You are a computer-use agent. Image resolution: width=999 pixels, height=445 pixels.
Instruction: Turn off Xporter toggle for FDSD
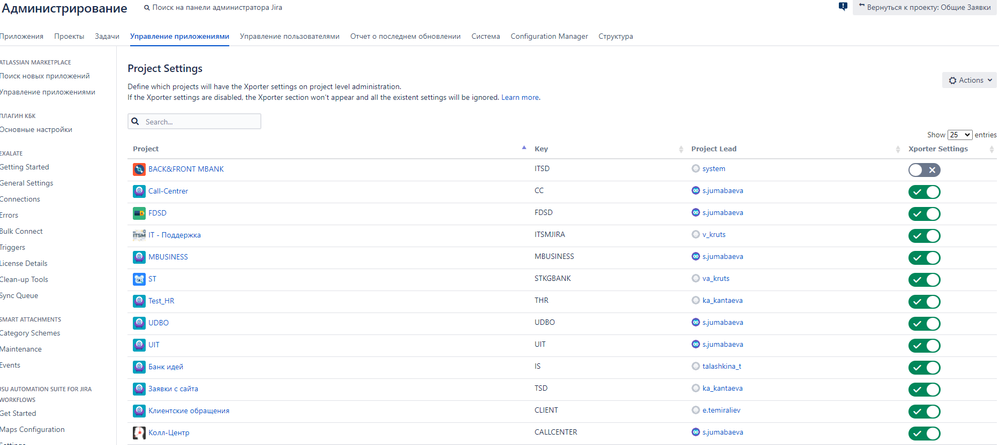pyautogui.click(x=924, y=214)
